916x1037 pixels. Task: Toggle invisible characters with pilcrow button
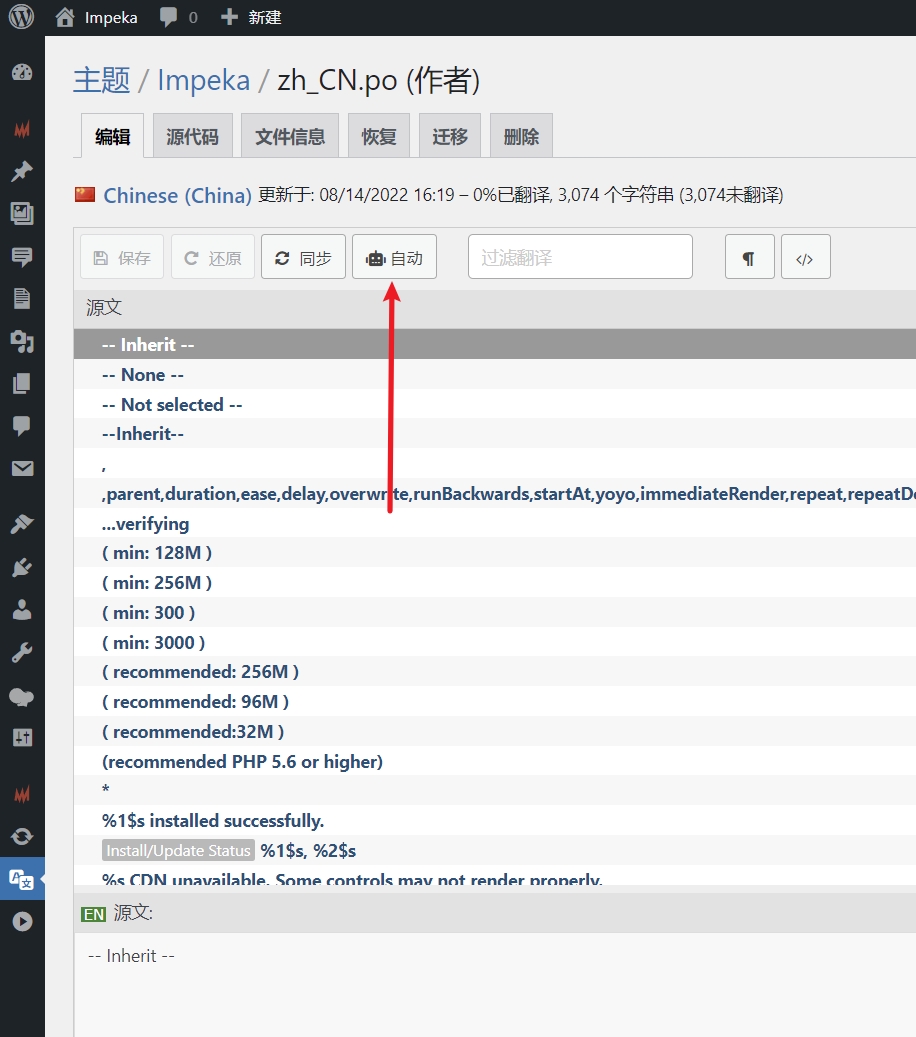pyautogui.click(x=749, y=258)
